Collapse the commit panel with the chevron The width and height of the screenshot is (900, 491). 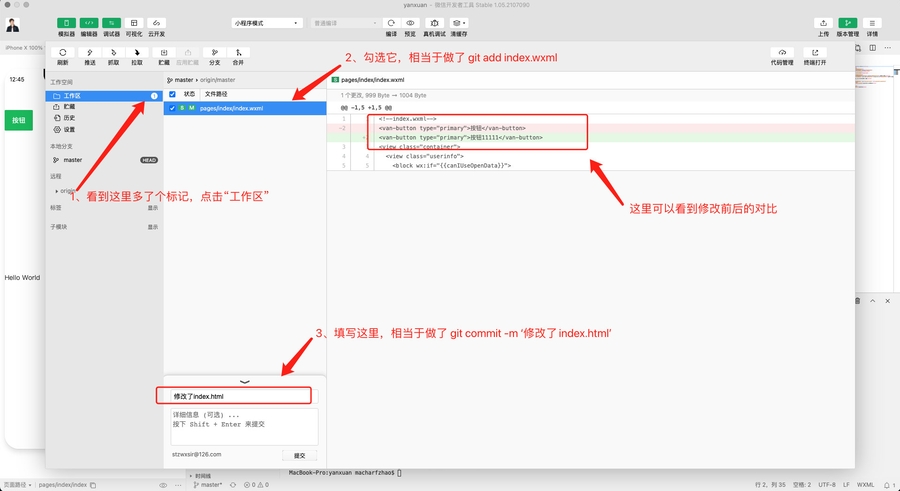[245, 382]
